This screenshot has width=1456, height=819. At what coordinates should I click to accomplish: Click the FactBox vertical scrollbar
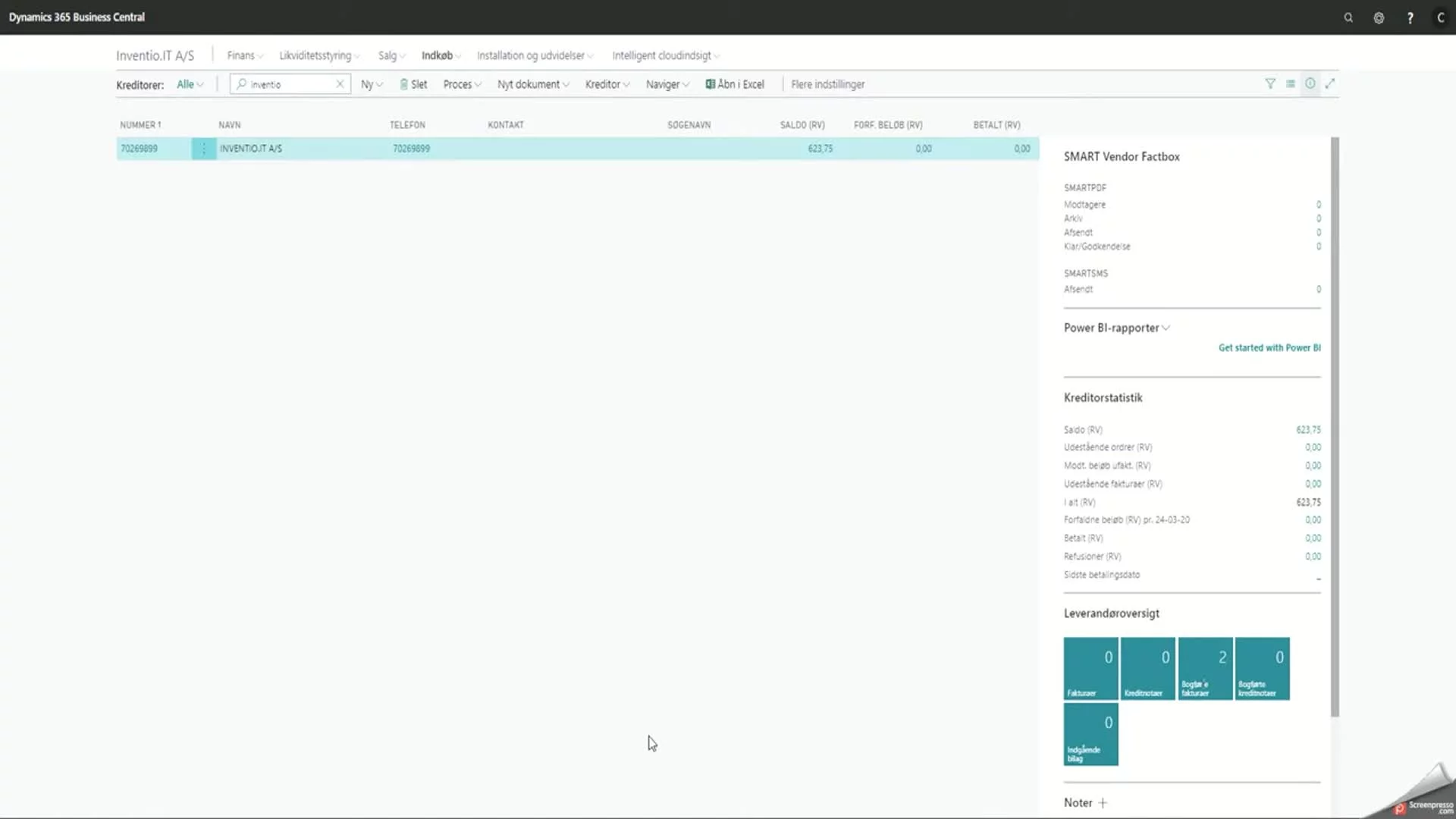(1335, 426)
